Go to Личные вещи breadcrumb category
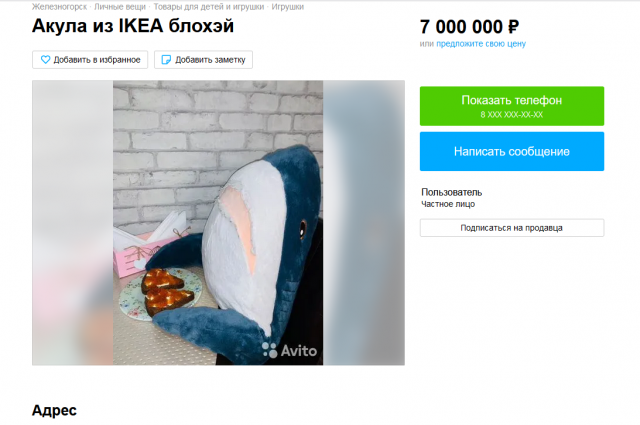 tap(120, 7)
